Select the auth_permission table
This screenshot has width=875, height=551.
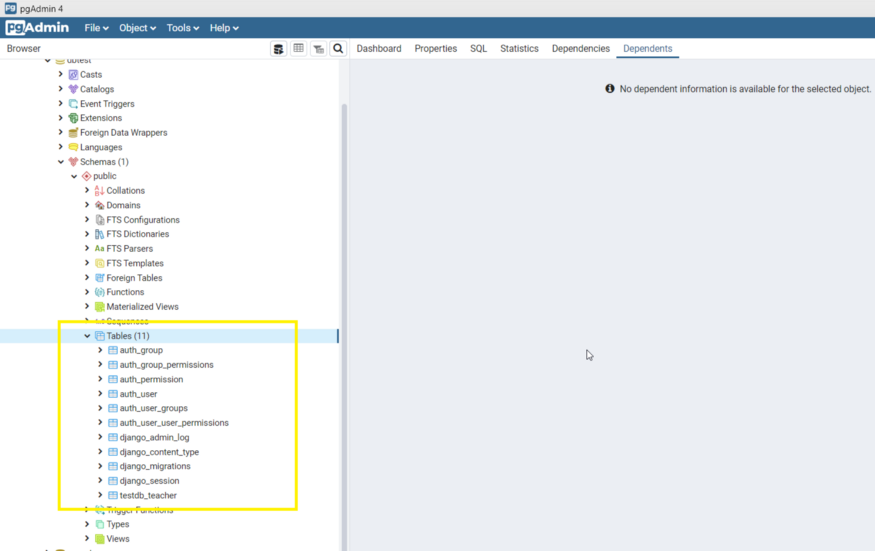(x=151, y=379)
